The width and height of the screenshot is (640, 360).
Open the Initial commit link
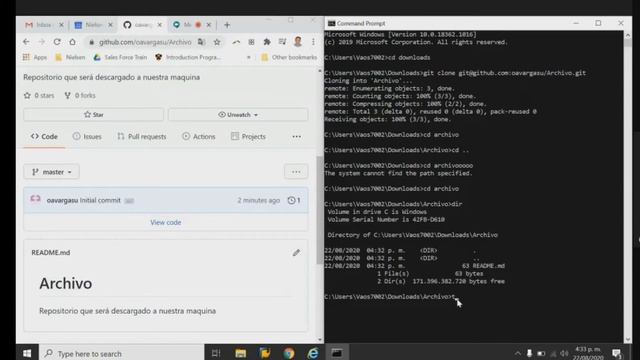pyautogui.click(x=100, y=200)
